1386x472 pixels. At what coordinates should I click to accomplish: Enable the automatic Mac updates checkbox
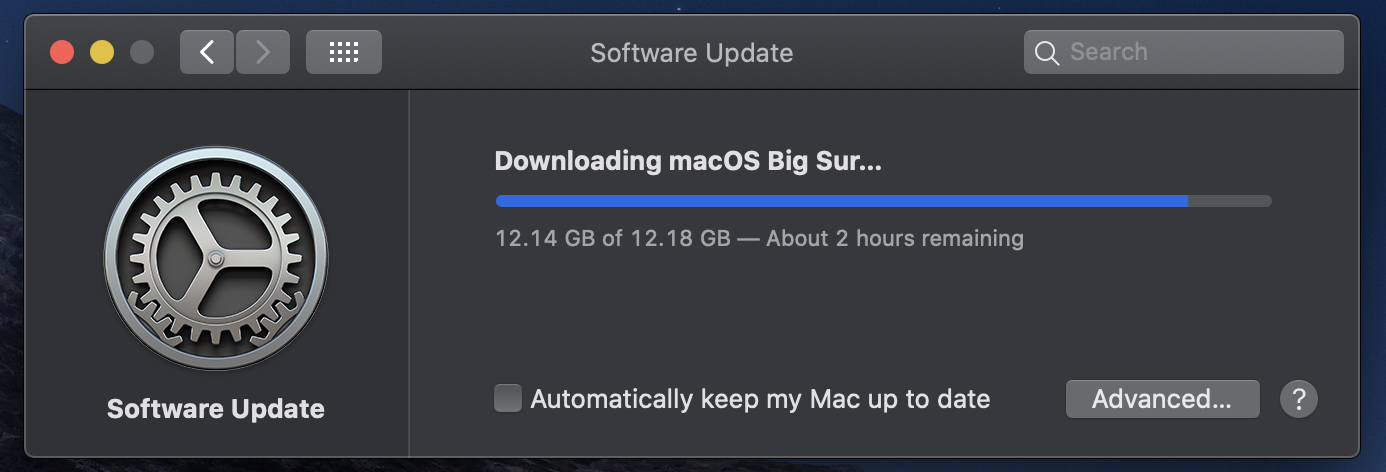pyautogui.click(x=508, y=399)
